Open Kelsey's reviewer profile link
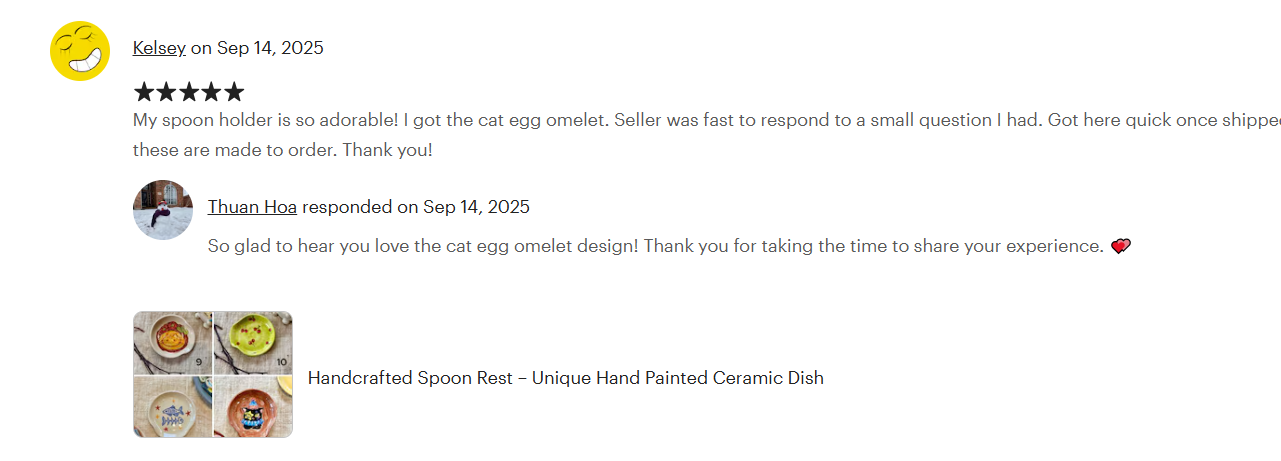 159,48
